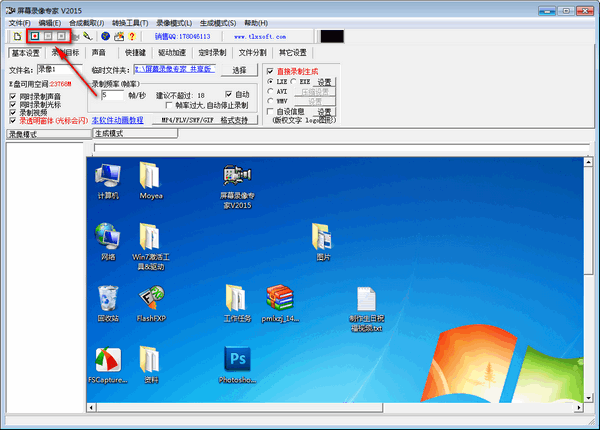
Task: Switch to the 声音 tab
Action: click(99, 53)
